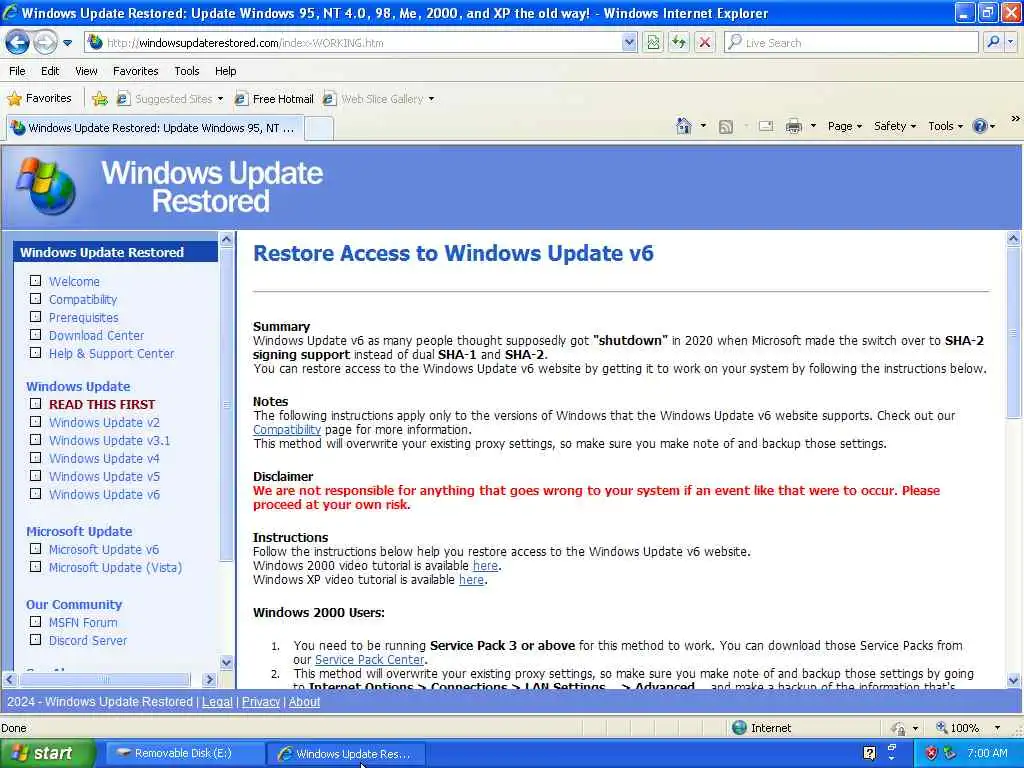Screen dimensions: 1024x768
Task: Click the Windows Update Restored globe logo
Action: 46,186
